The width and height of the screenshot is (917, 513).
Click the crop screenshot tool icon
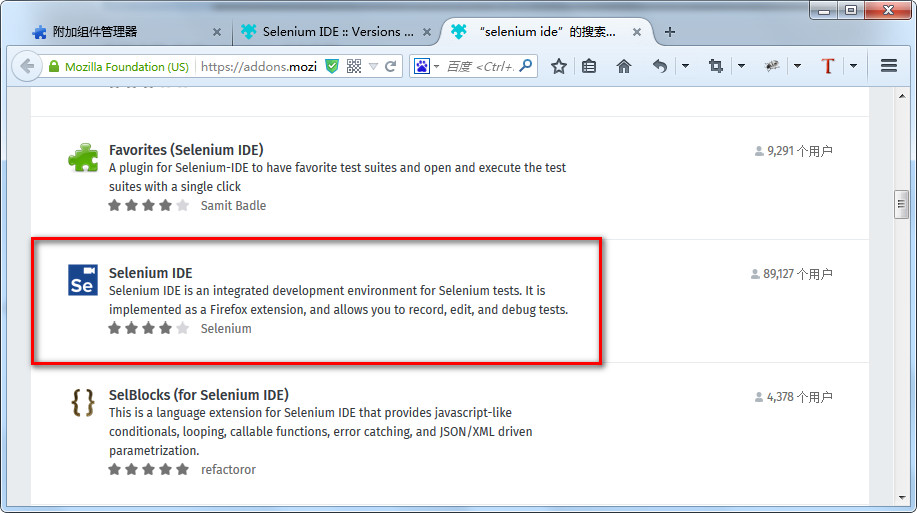715,66
